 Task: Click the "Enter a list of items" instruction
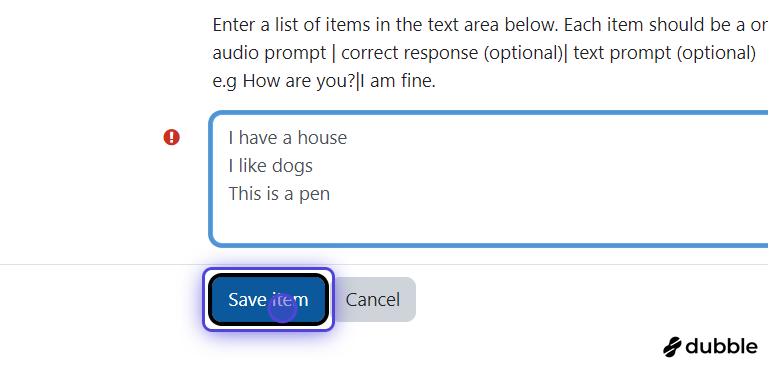291,25
